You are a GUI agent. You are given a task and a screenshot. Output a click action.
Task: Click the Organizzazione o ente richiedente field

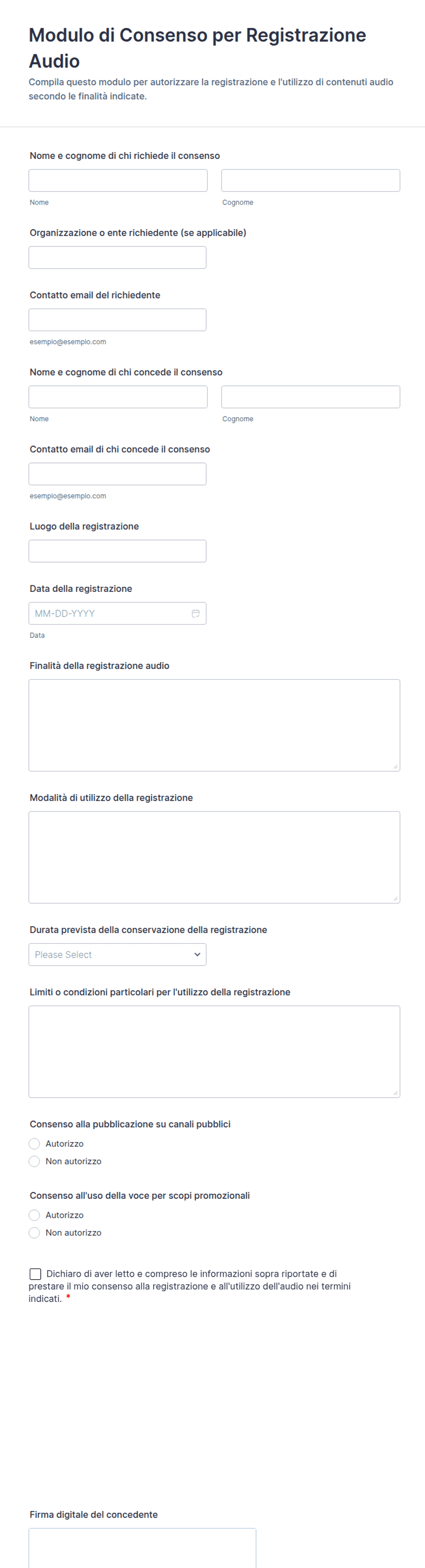coord(117,257)
